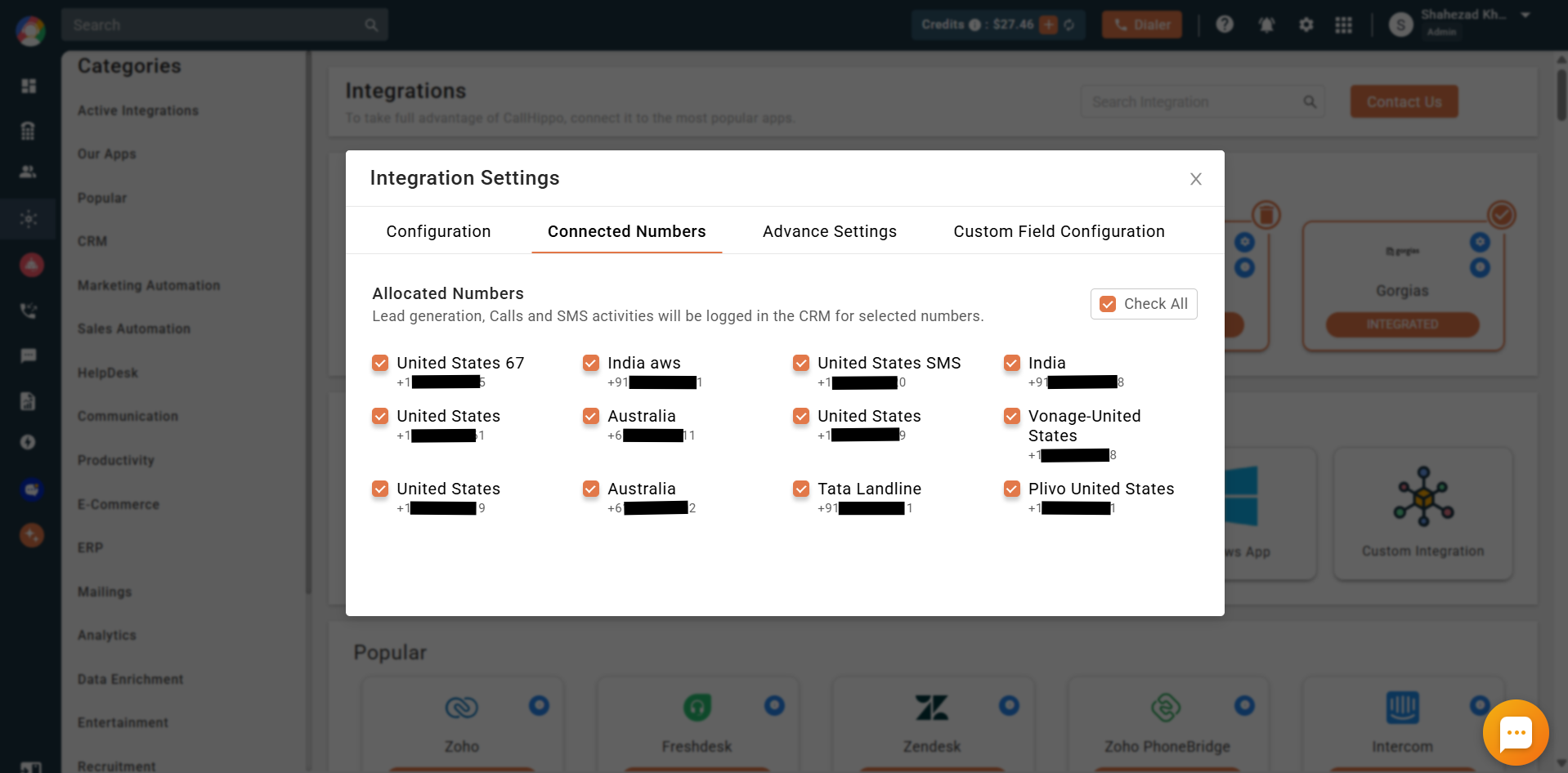Viewport: 1568px width, 773px height.
Task: Open notifications bell icon
Action: click(x=1266, y=25)
